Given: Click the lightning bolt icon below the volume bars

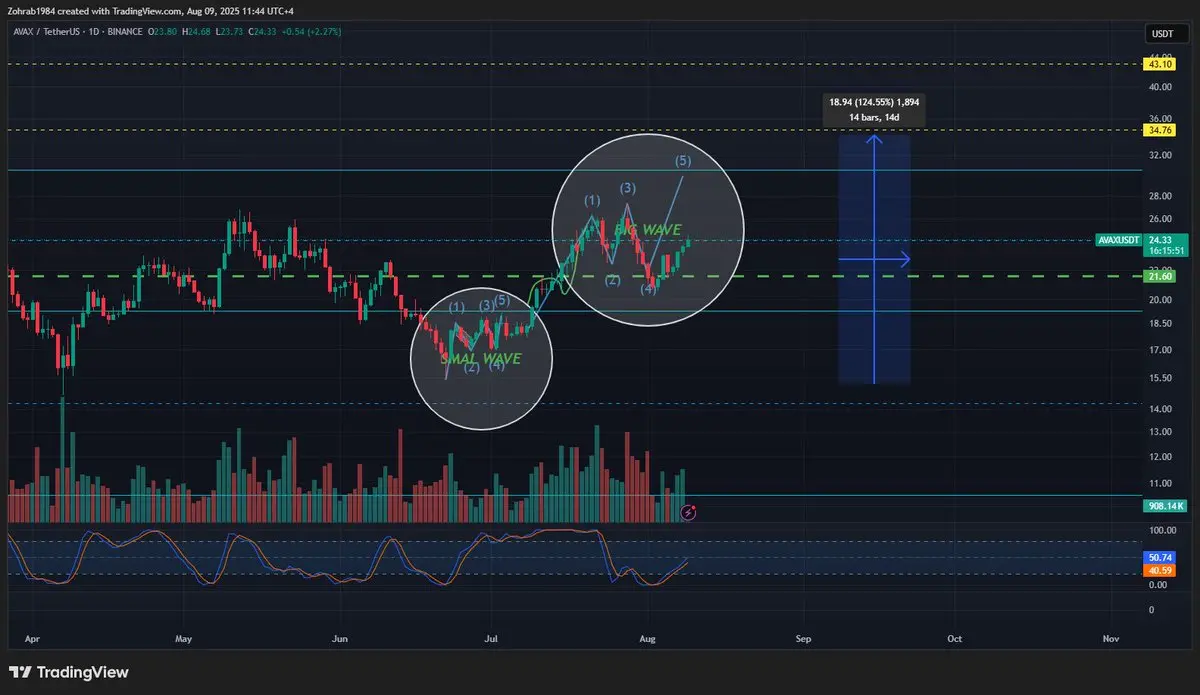Looking at the screenshot, I should tap(688, 512).
